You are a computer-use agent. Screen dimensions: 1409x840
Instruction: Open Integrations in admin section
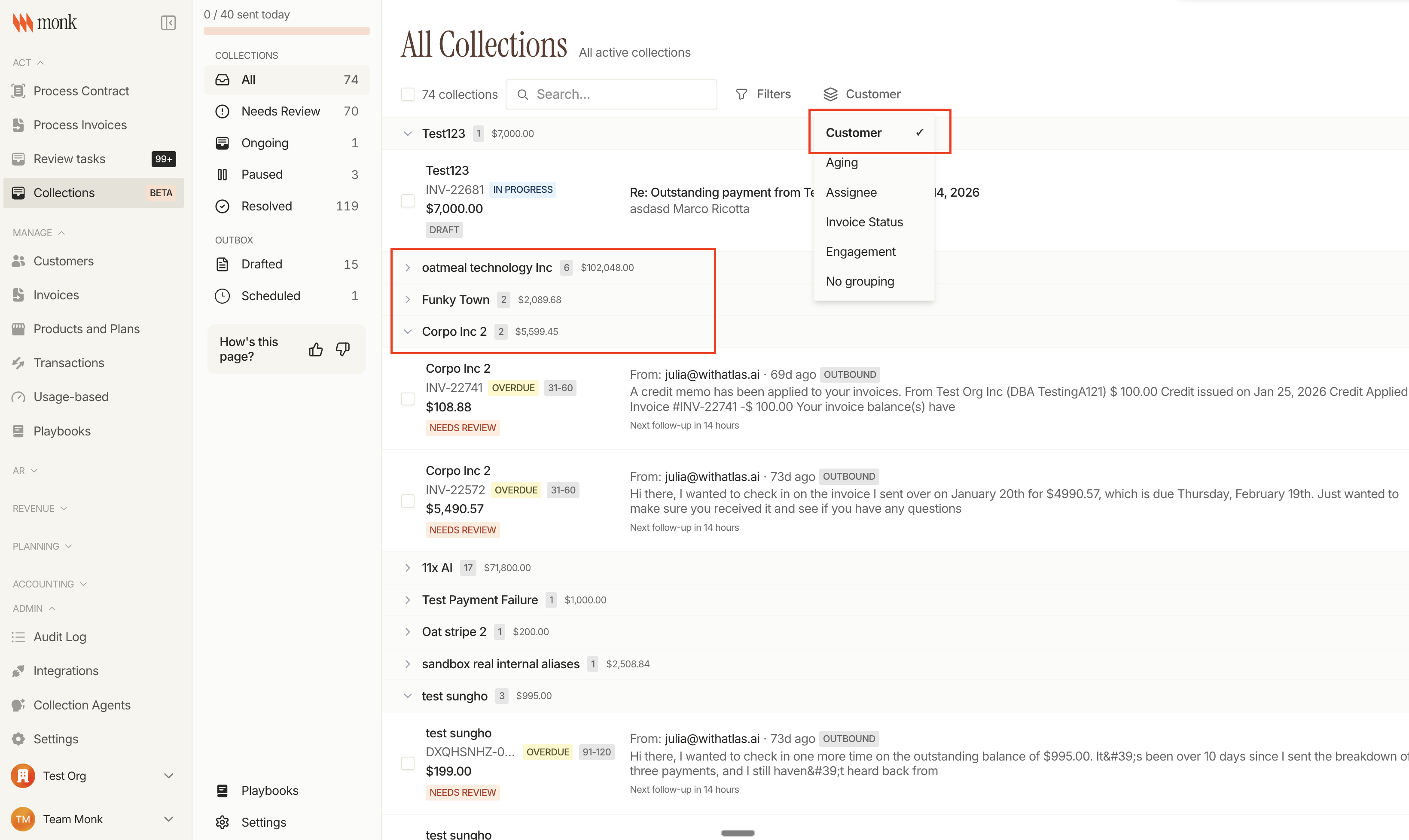(66, 671)
